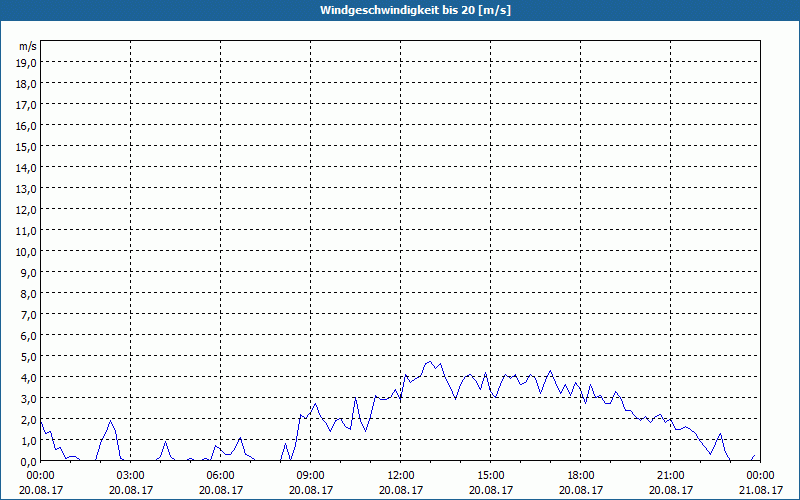Click the 19,0 y-axis label
This screenshot has width=800, height=500.
click(28, 63)
